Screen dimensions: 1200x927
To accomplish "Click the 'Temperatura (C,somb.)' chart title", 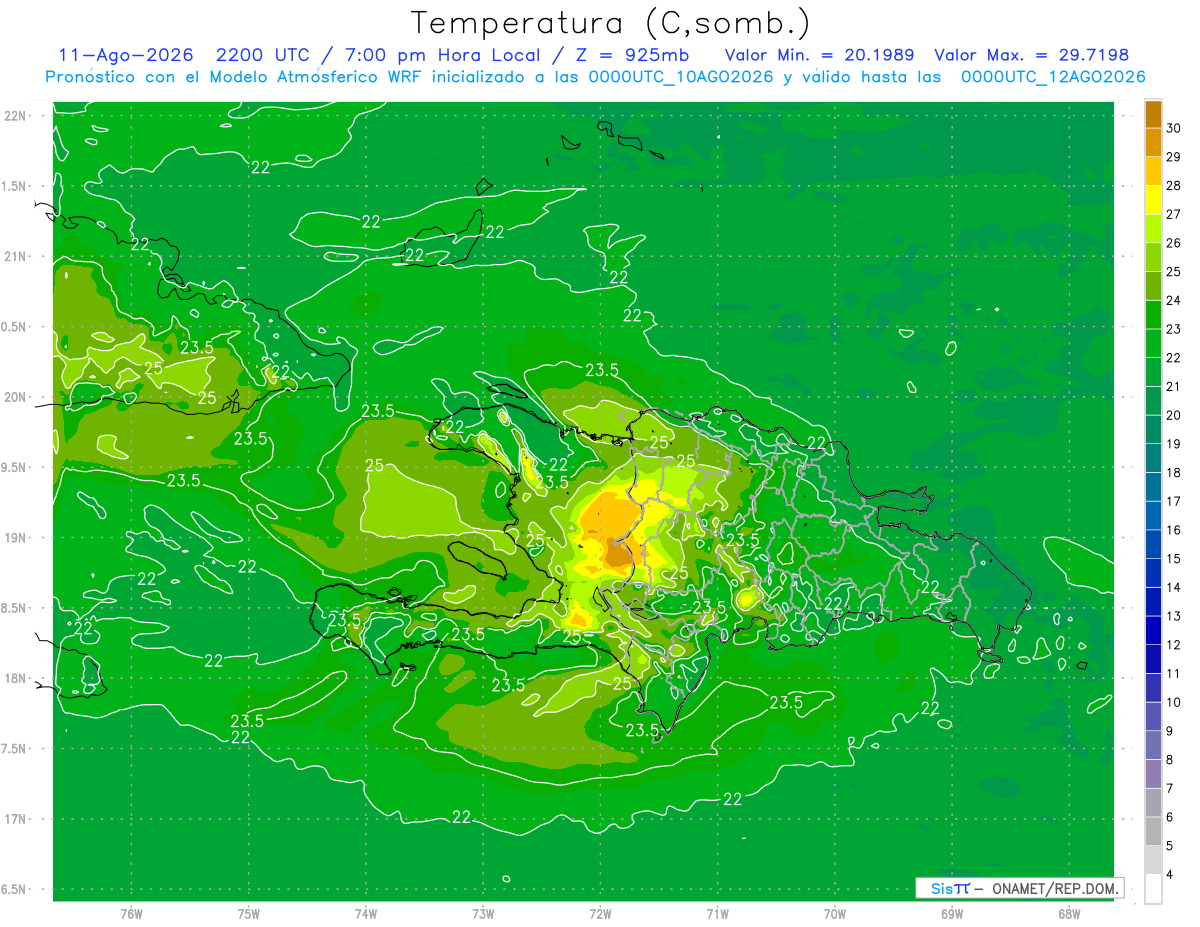I will pos(611,23).
